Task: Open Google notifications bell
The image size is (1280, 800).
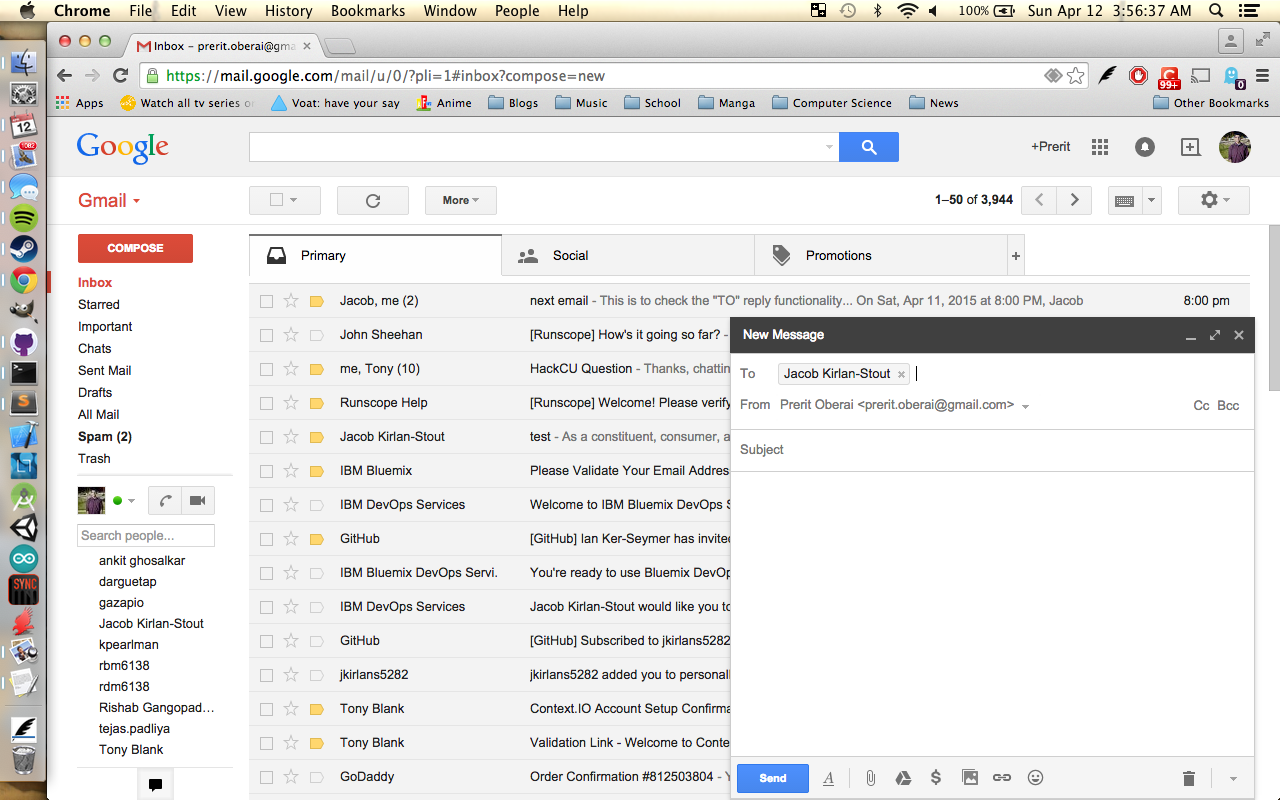Action: pyautogui.click(x=1145, y=147)
